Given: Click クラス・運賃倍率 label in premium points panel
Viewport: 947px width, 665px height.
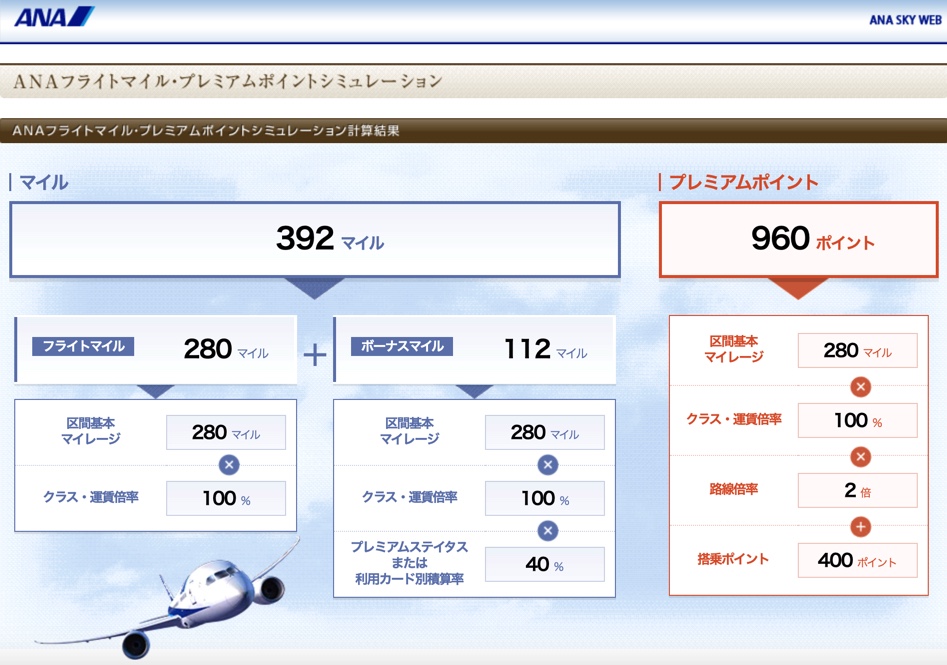Looking at the screenshot, I should (x=733, y=419).
